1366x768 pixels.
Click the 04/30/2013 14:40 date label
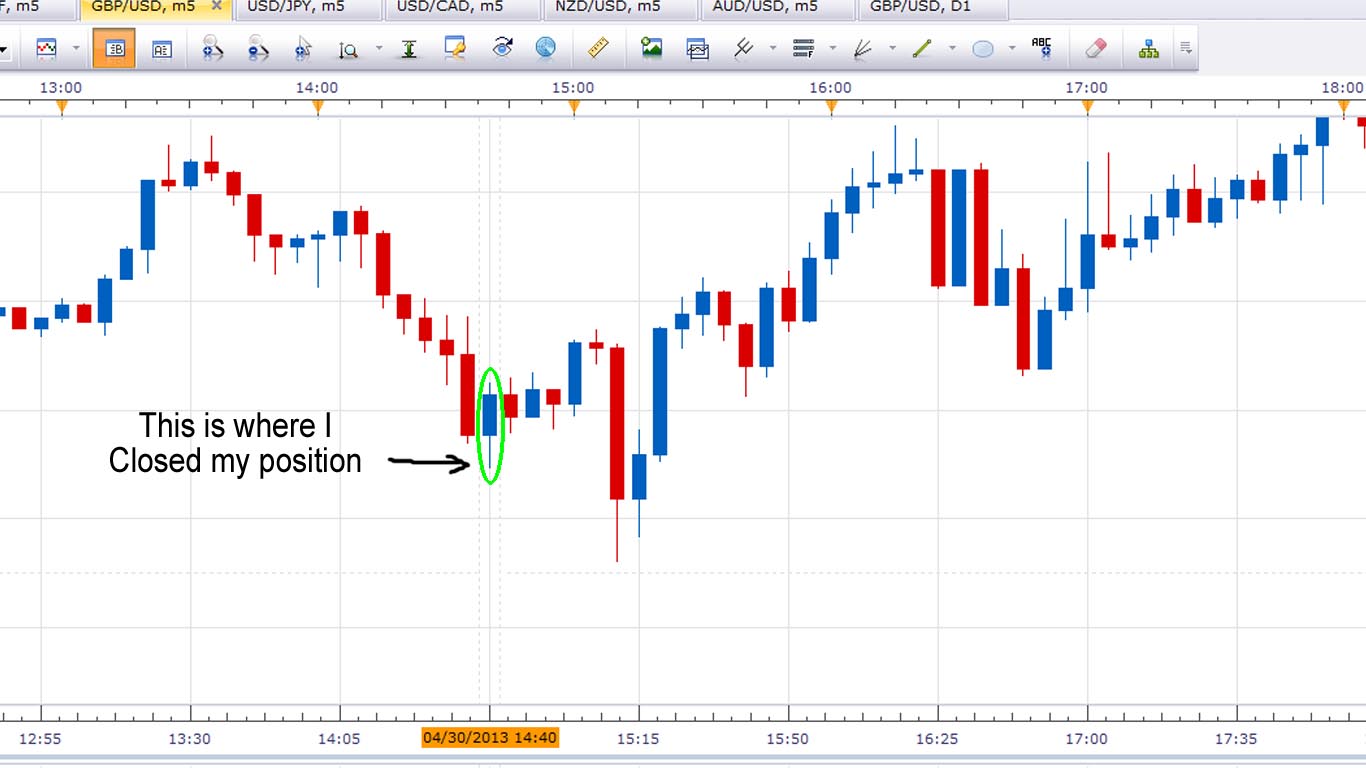[x=490, y=738]
